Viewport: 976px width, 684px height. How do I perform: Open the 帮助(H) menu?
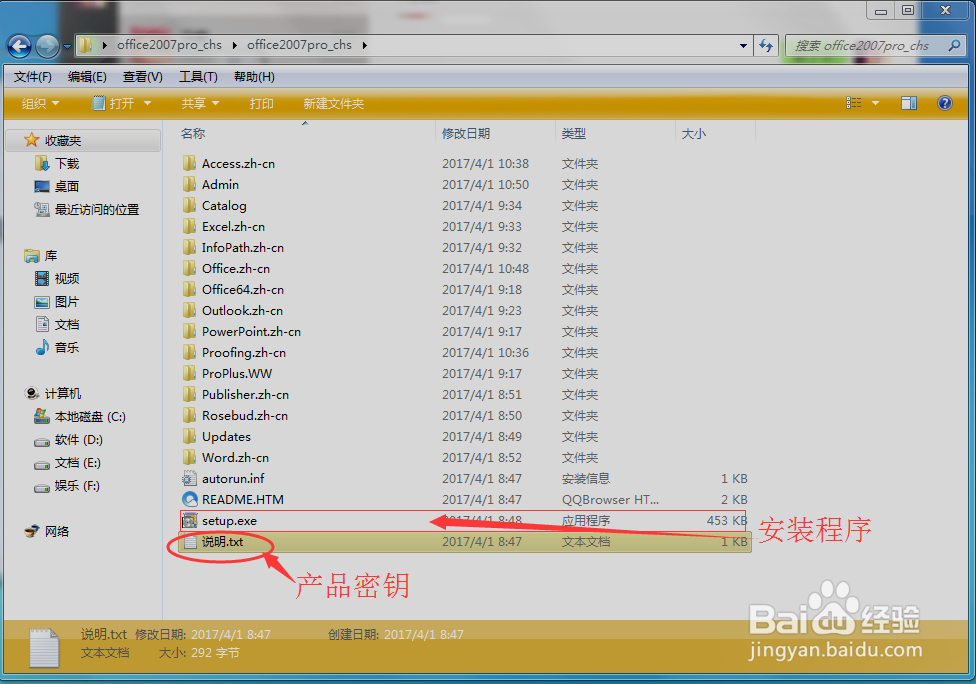click(254, 77)
